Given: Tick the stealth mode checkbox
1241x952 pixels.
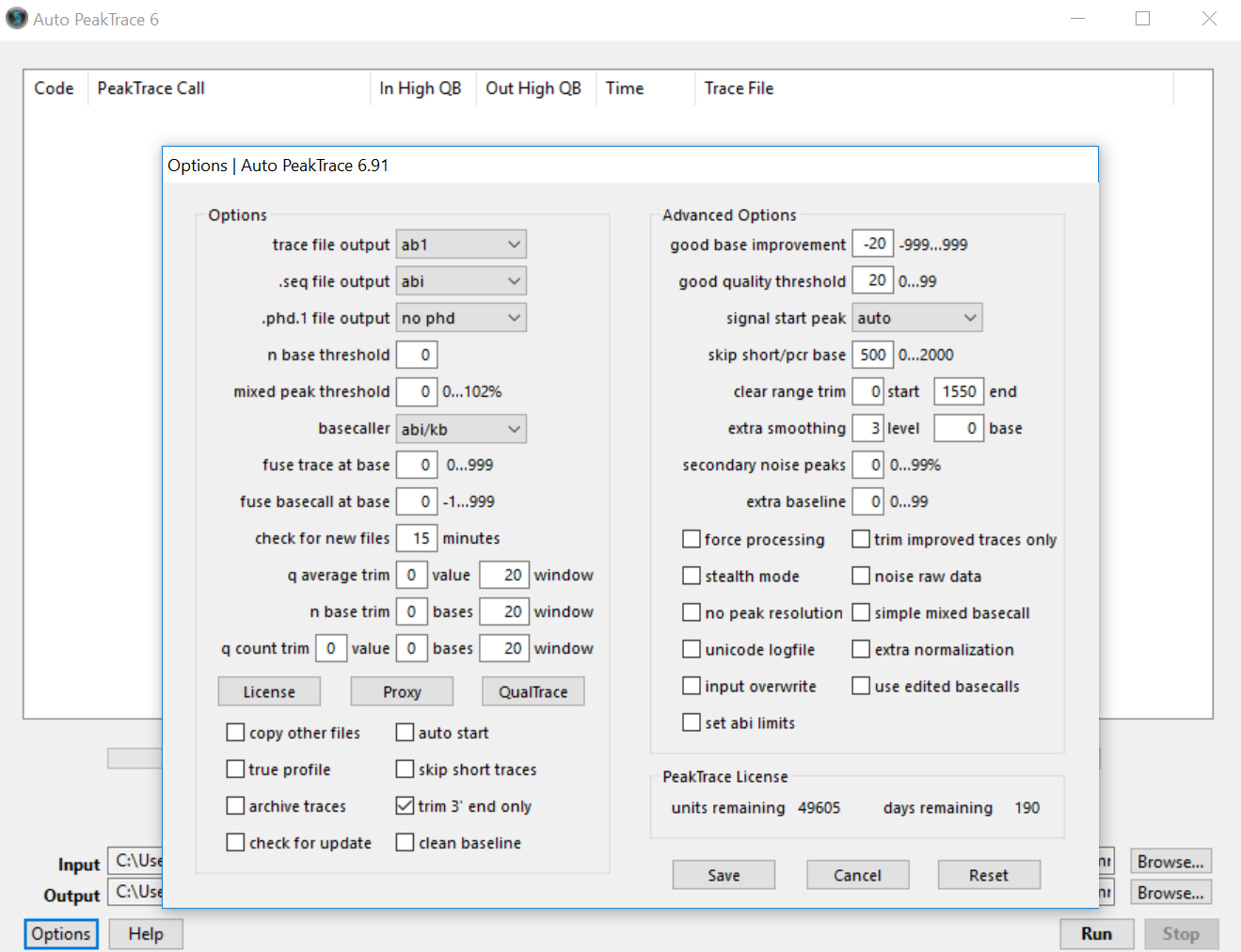Looking at the screenshot, I should click(692, 576).
